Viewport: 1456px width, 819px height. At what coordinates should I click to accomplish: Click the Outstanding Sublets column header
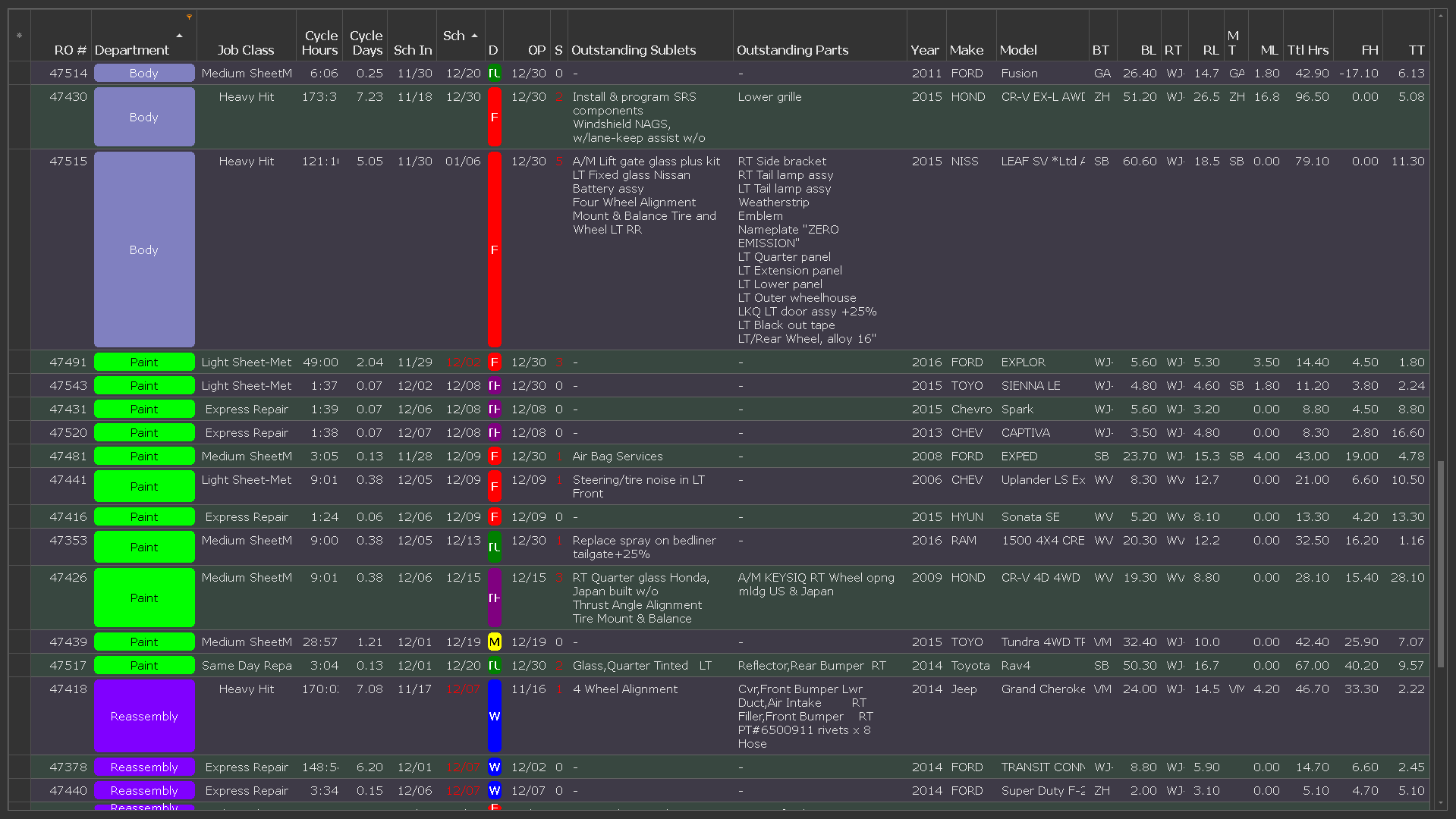(x=650, y=36)
